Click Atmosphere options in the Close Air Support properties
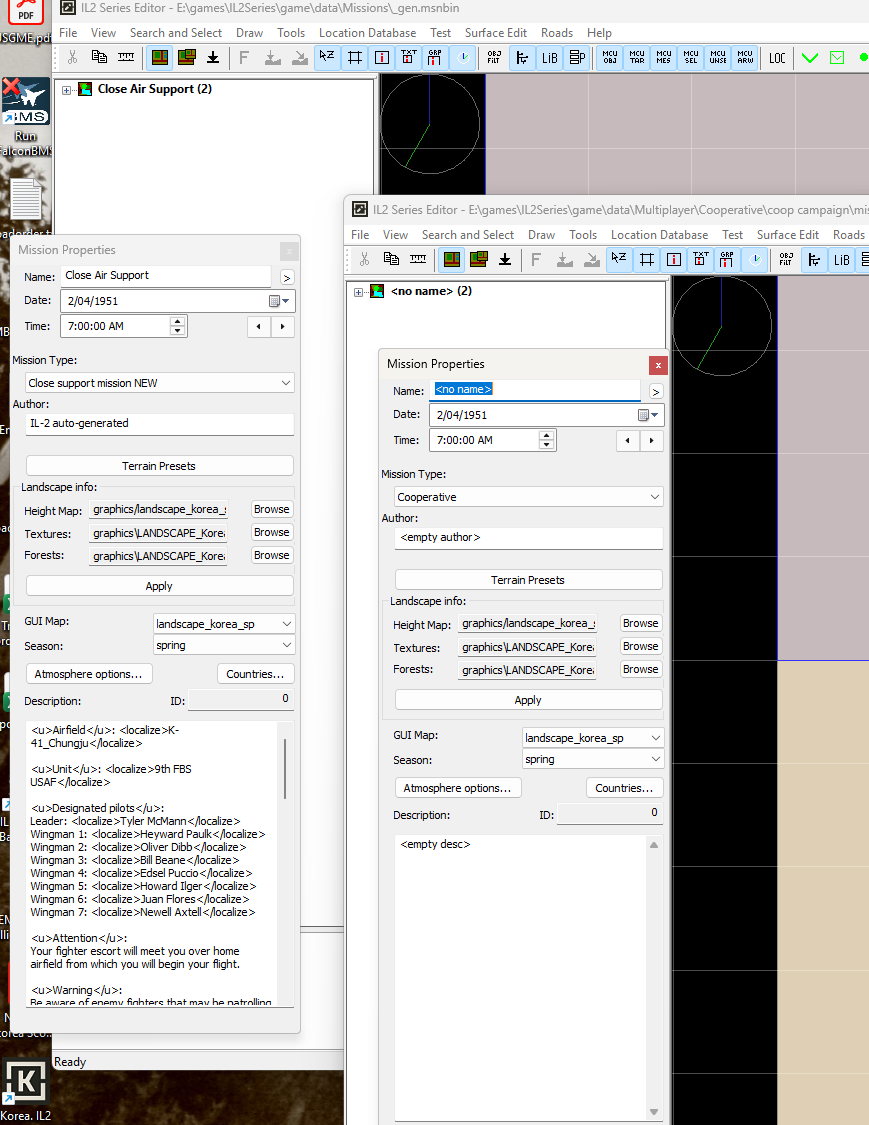 coord(89,674)
